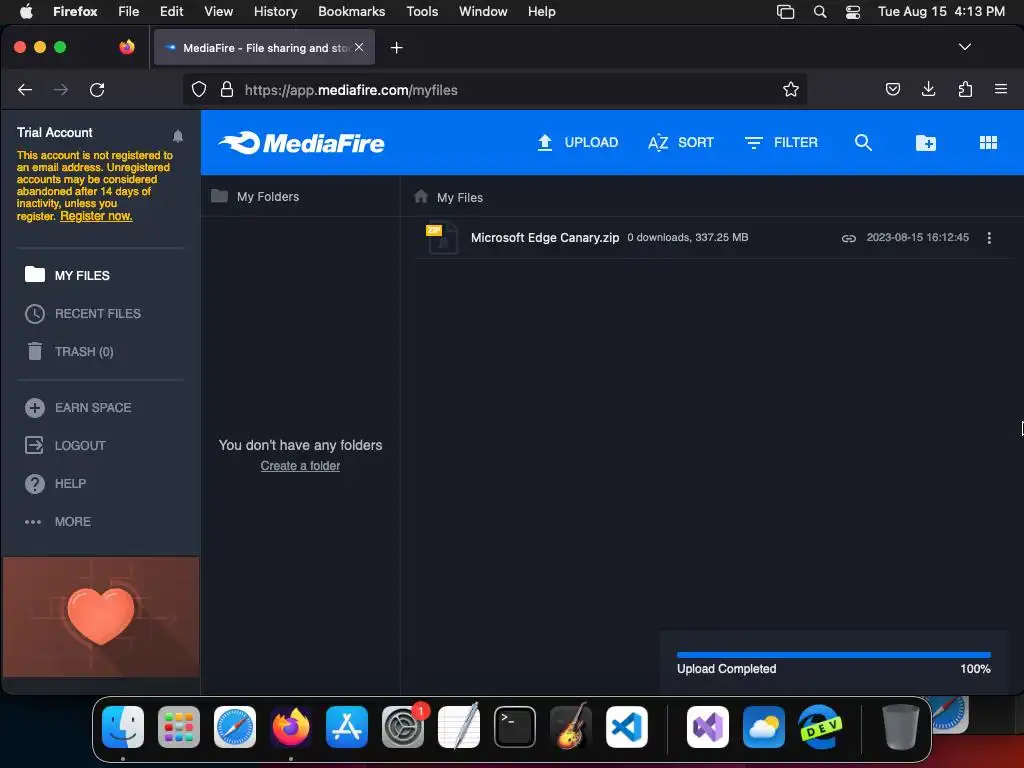Select EARN SPACE option
Screen dimensions: 1024x768
point(78,408)
